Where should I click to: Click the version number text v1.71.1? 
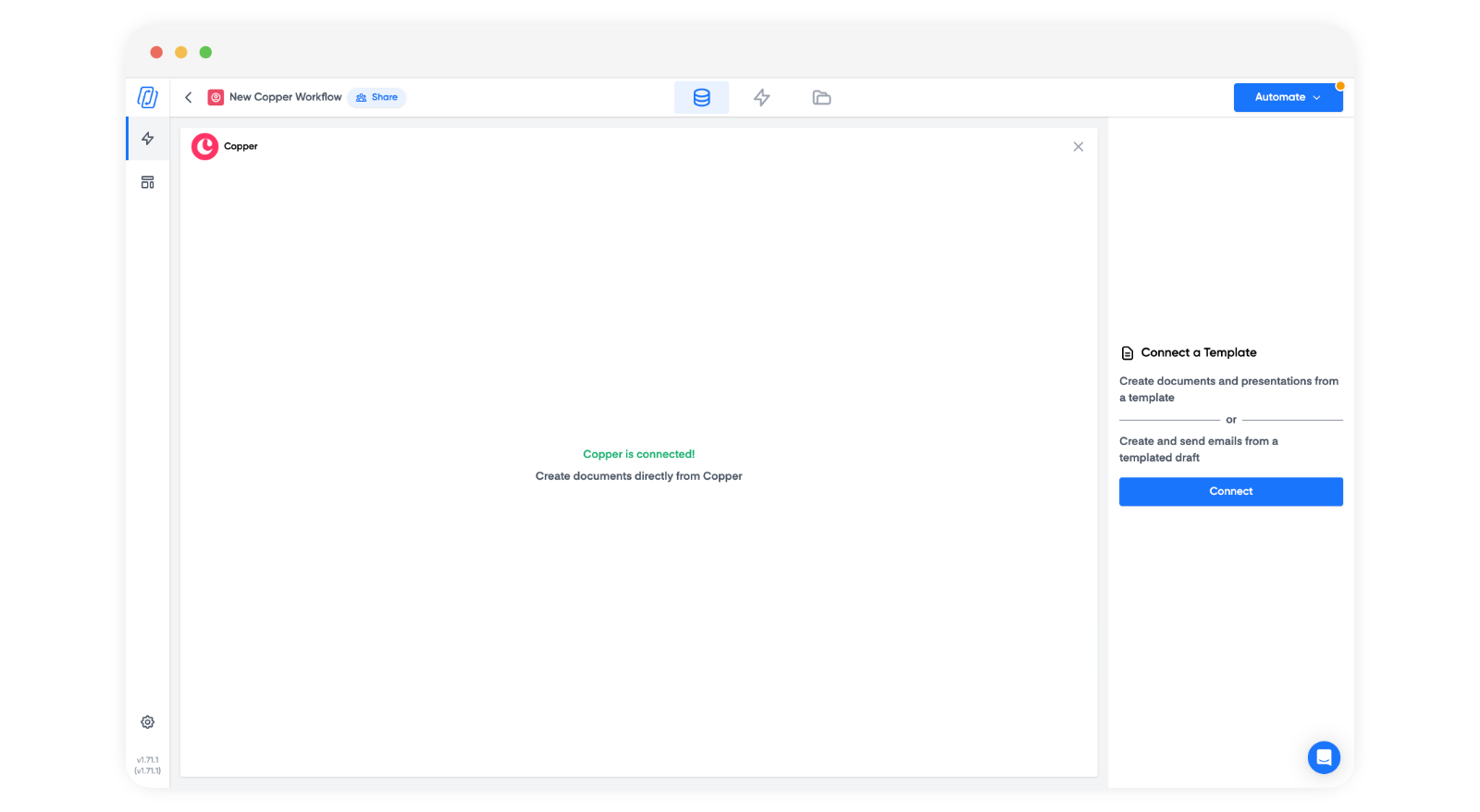147,760
